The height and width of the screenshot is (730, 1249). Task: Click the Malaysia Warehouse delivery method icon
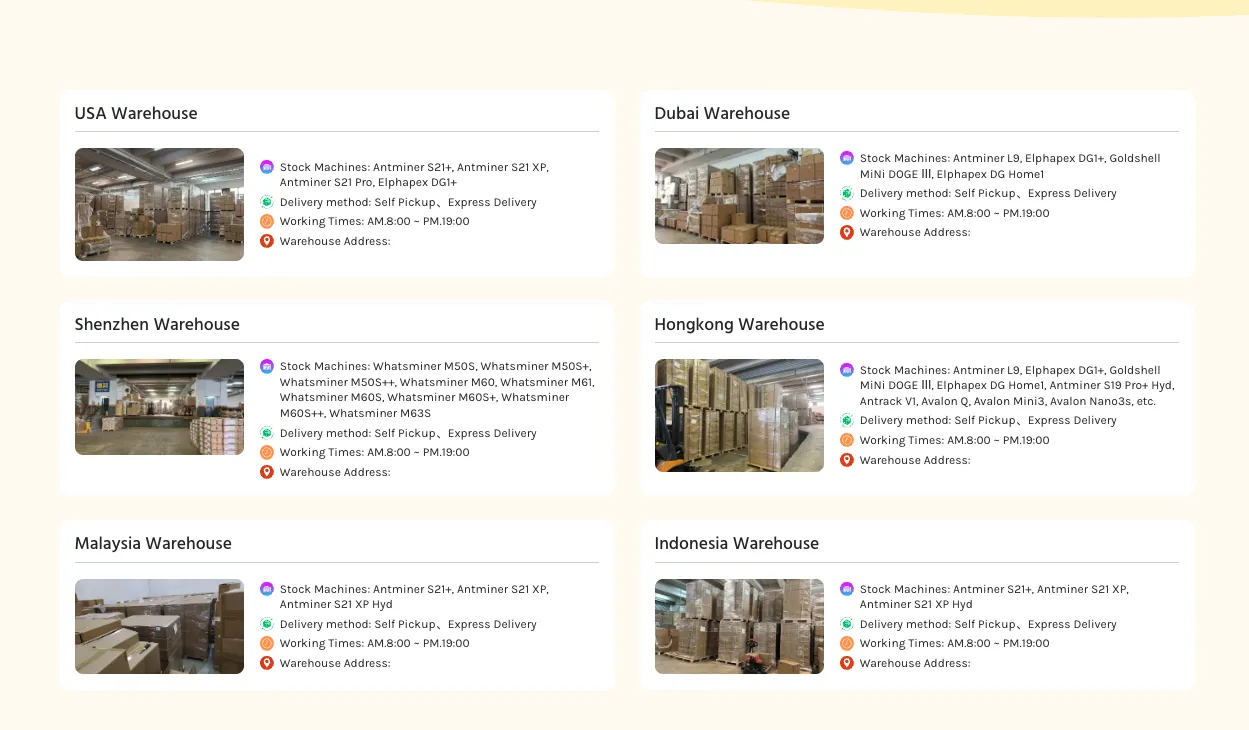point(267,624)
